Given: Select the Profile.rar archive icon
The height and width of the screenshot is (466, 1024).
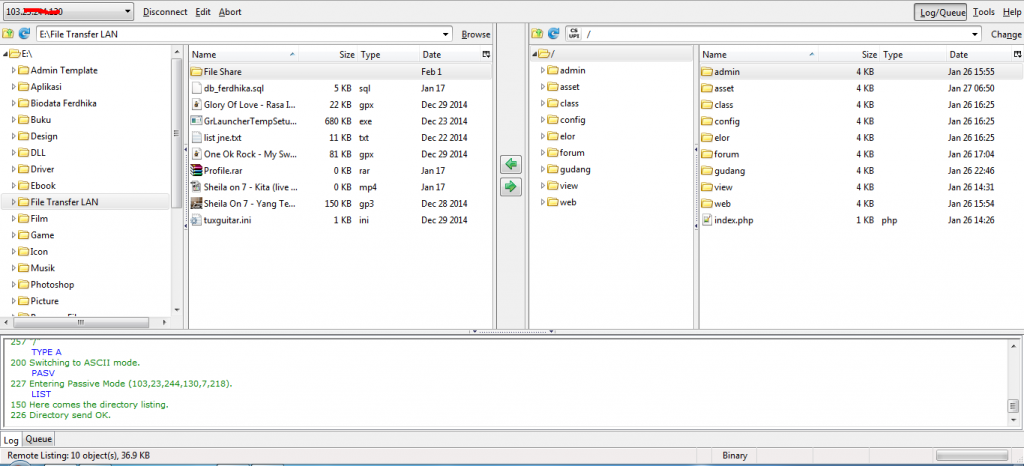Looking at the screenshot, I should click(197, 170).
